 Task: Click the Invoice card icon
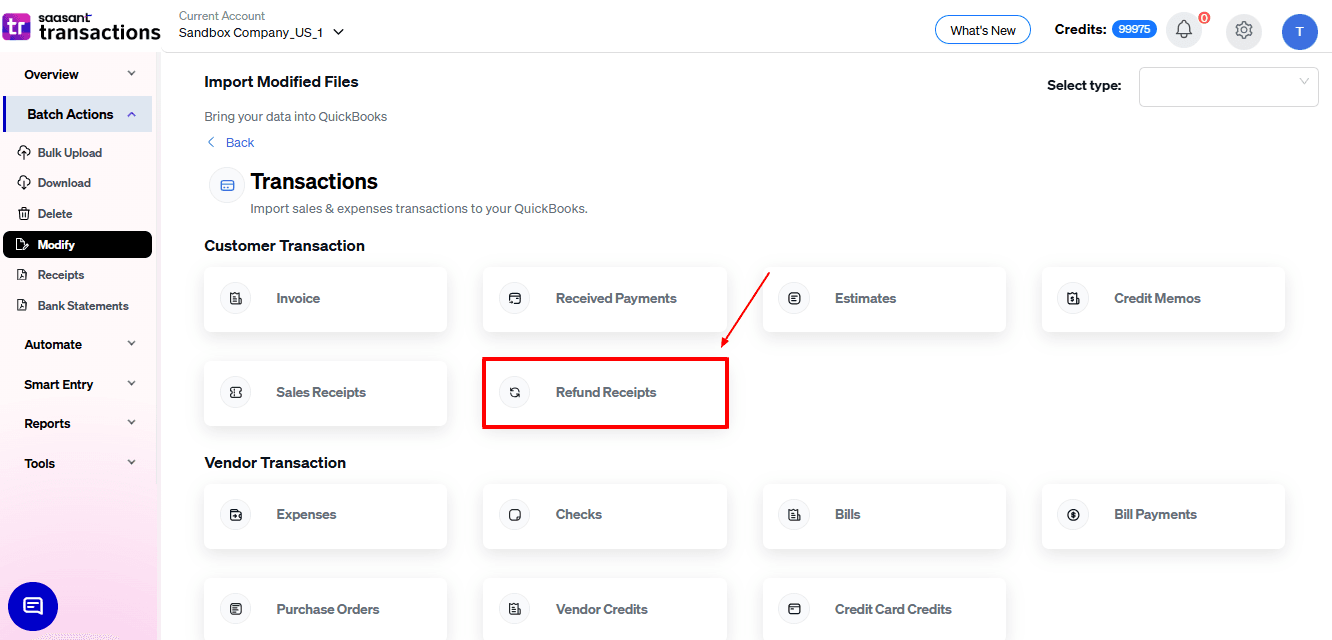pos(236,299)
